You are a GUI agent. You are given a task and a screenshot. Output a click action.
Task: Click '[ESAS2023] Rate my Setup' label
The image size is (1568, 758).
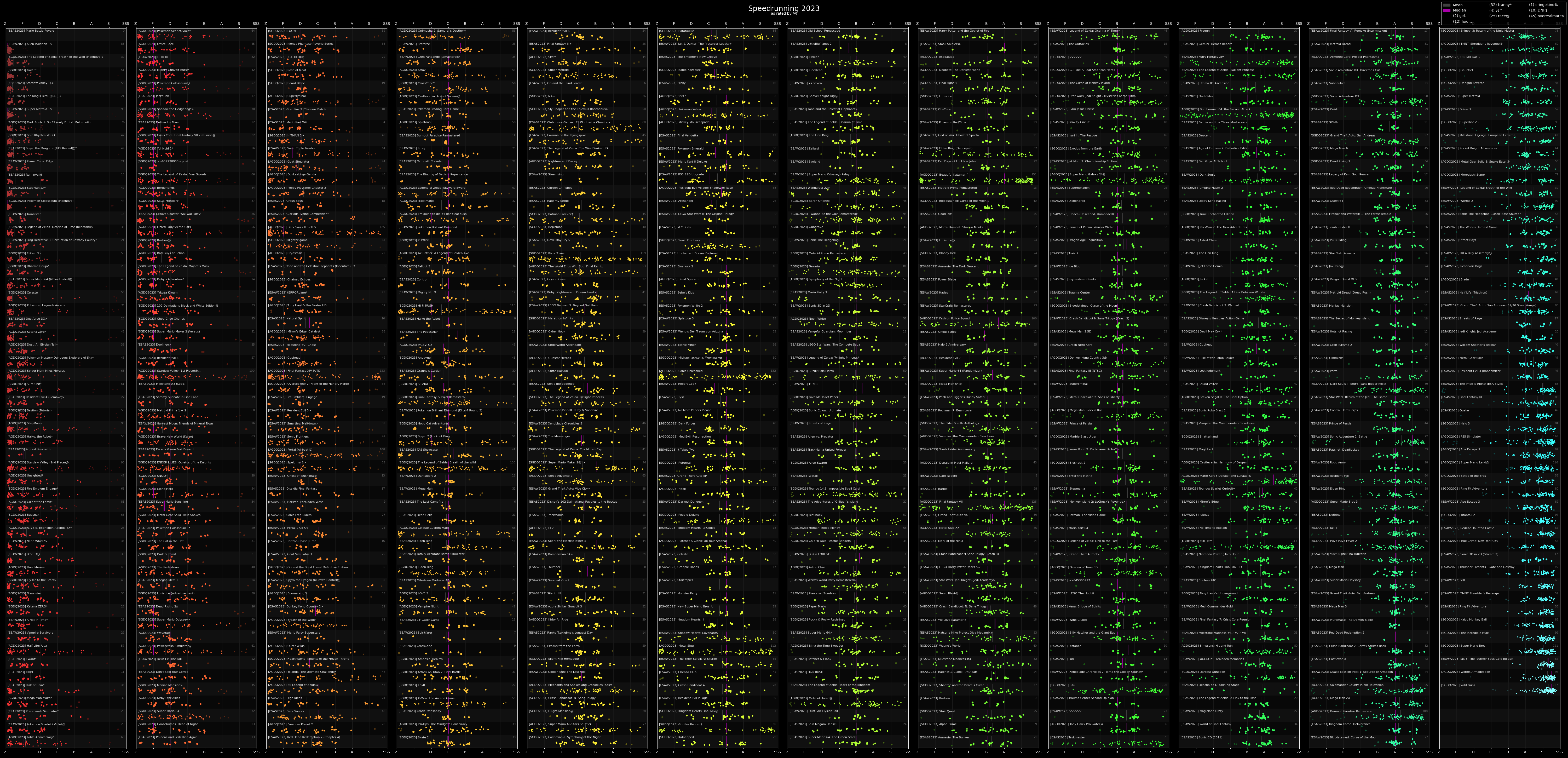pos(549,201)
